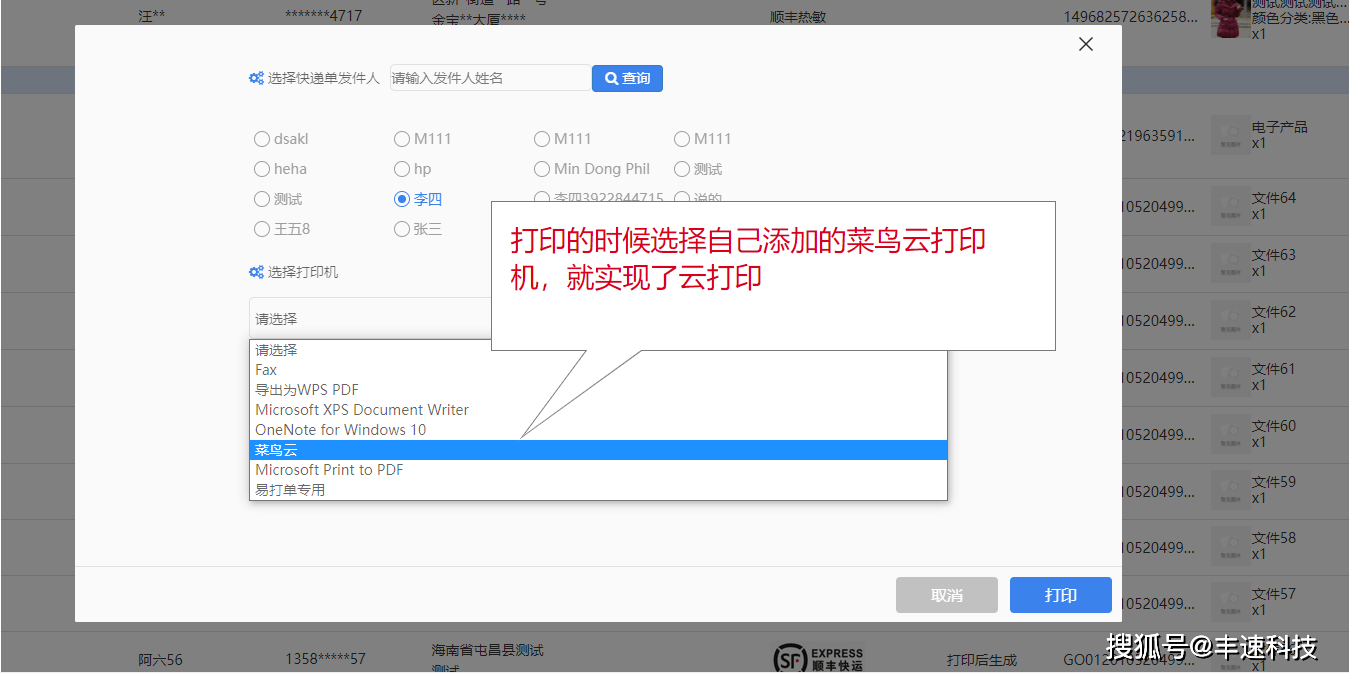Viewport: 1349px width, 676px height.
Task: Open the 选择打印机 printer dropdown field
Action: click(598, 319)
